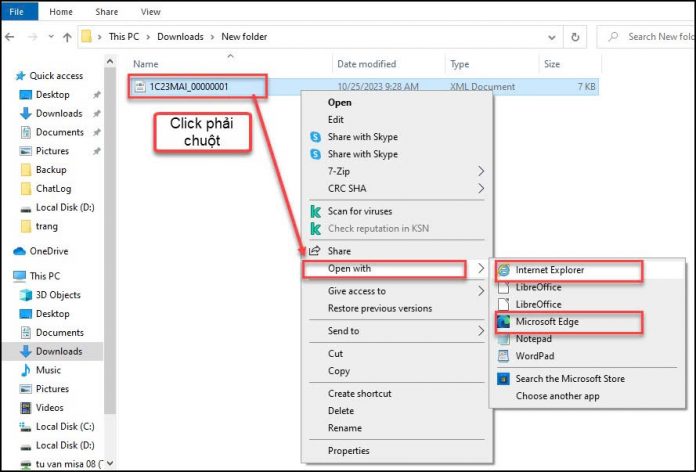This screenshot has width=696, height=472.
Task: Click the Search New folder input box
Action: [x=647, y=37]
